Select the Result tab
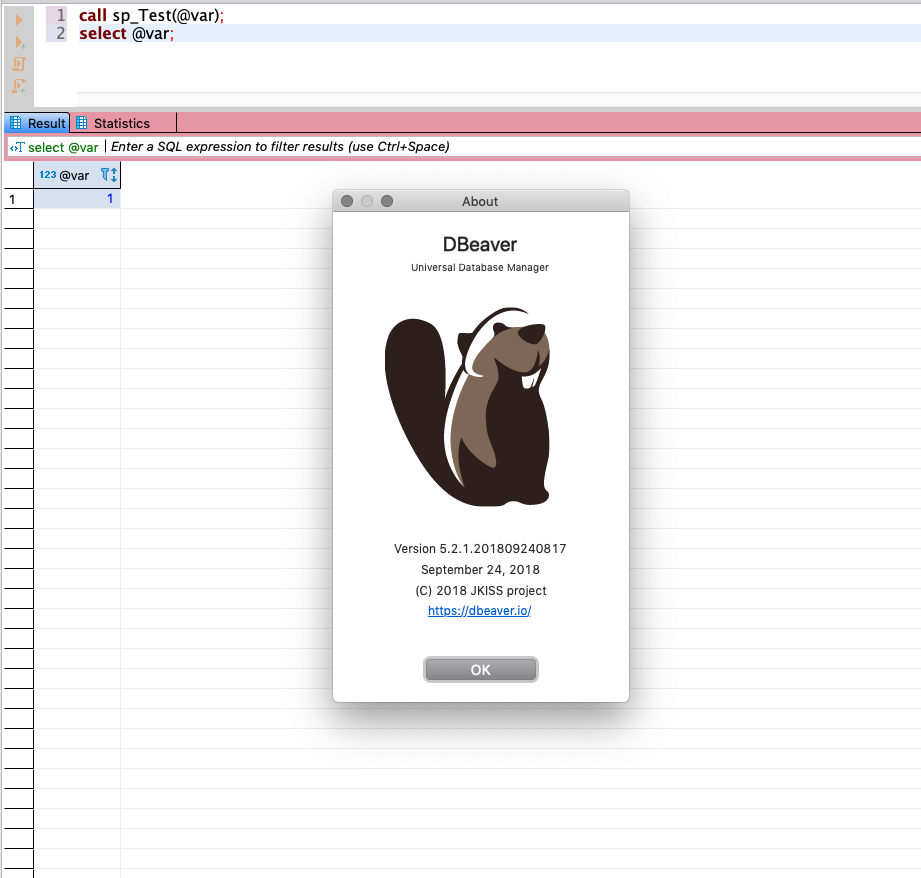This screenshot has height=878, width=921. [x=44, y=123]
